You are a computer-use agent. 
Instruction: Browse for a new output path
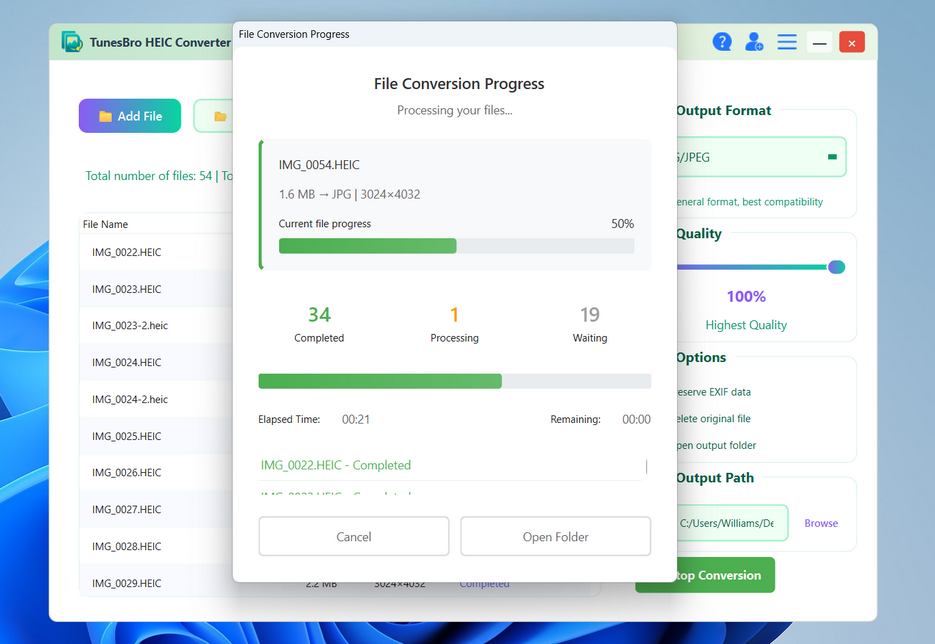pyautogui.click(x=820, y=522)
